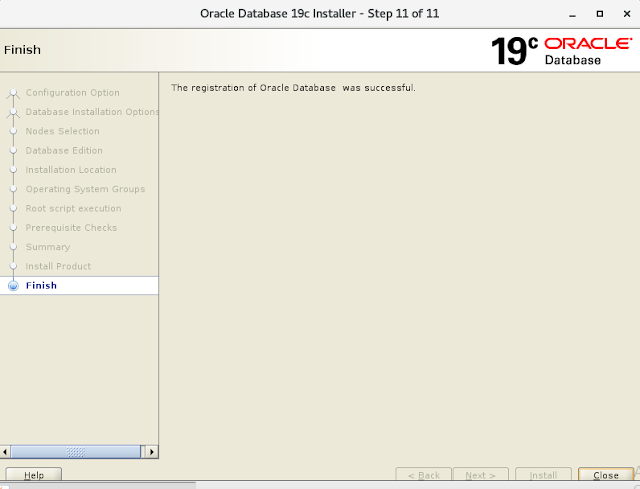640x489 pixels.
Task: Click the Configuration Option step marker icon
Action: click(x=13, y=93)
